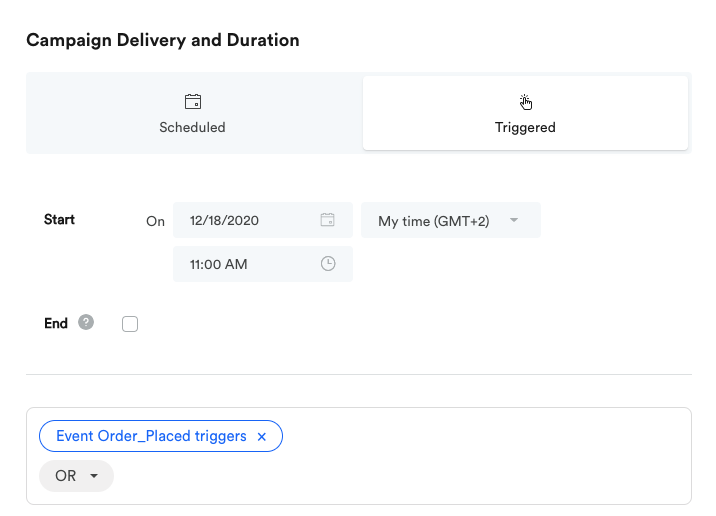This screenshot has height=516, width=716.
Task: Click the OR dropdown caret arrow
Action: (x=94, y=476)
